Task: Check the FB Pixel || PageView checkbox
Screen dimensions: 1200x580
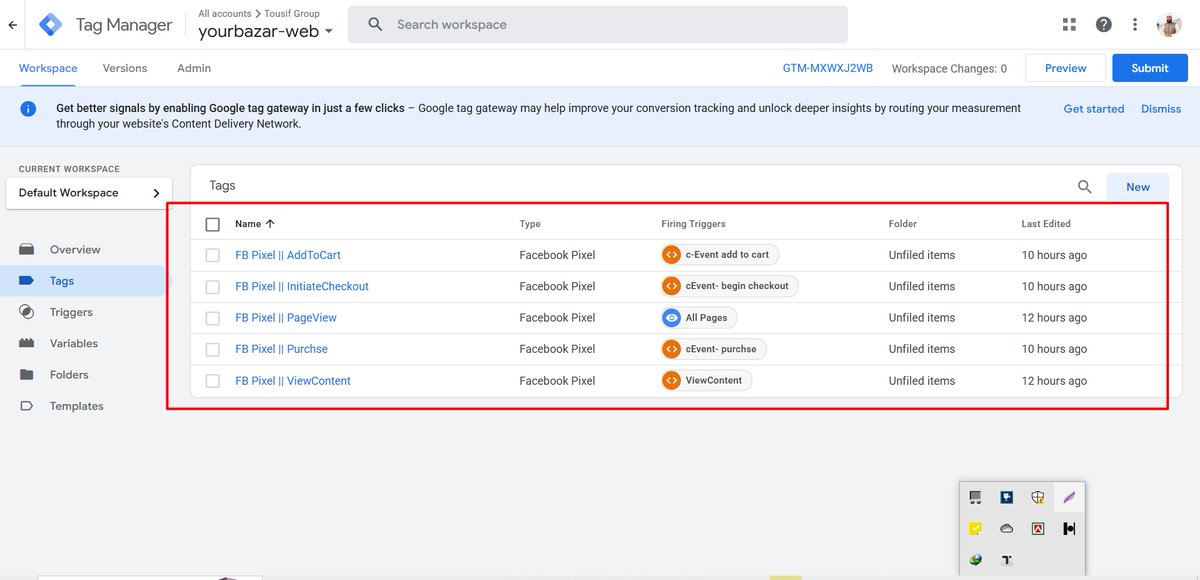Action: pos(213,317)
